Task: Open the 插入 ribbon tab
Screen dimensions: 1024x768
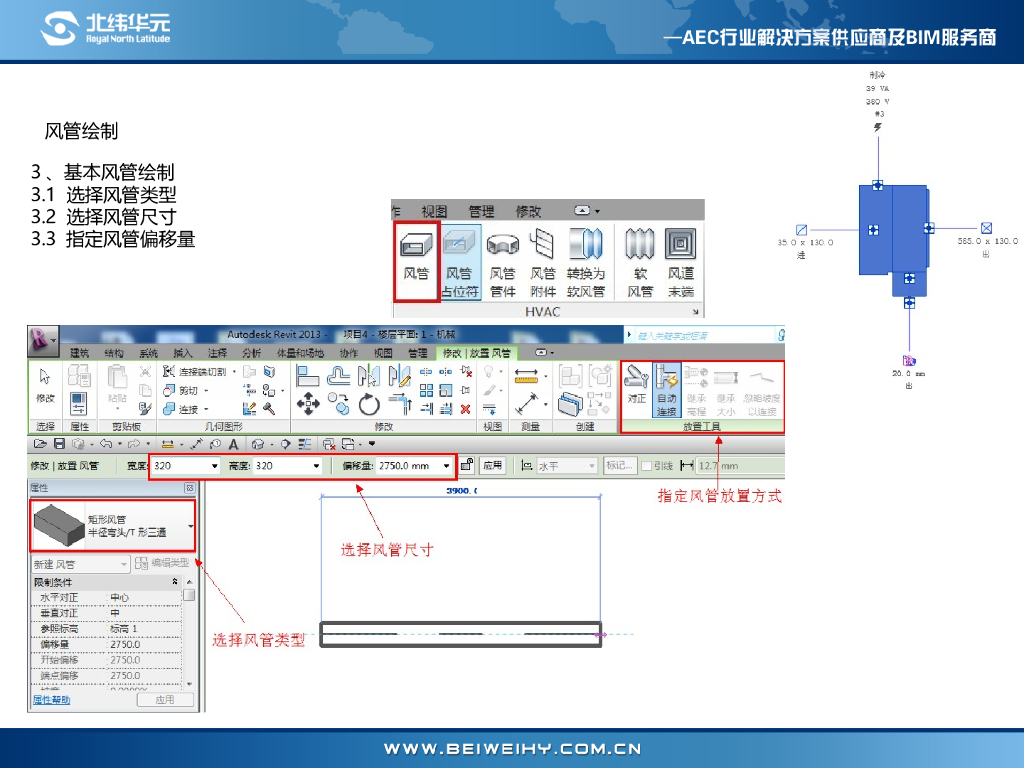Action: click(182, 353)
